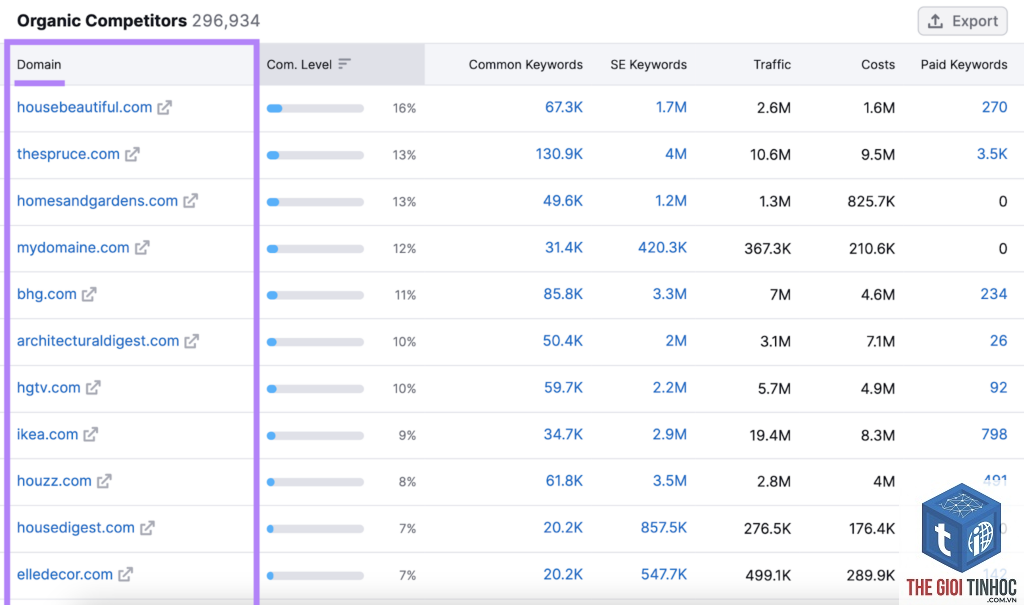The height and width of the screenshot is (605, 1024).
Task: Sort by Common Keywords column header
Action: [526, 65]
